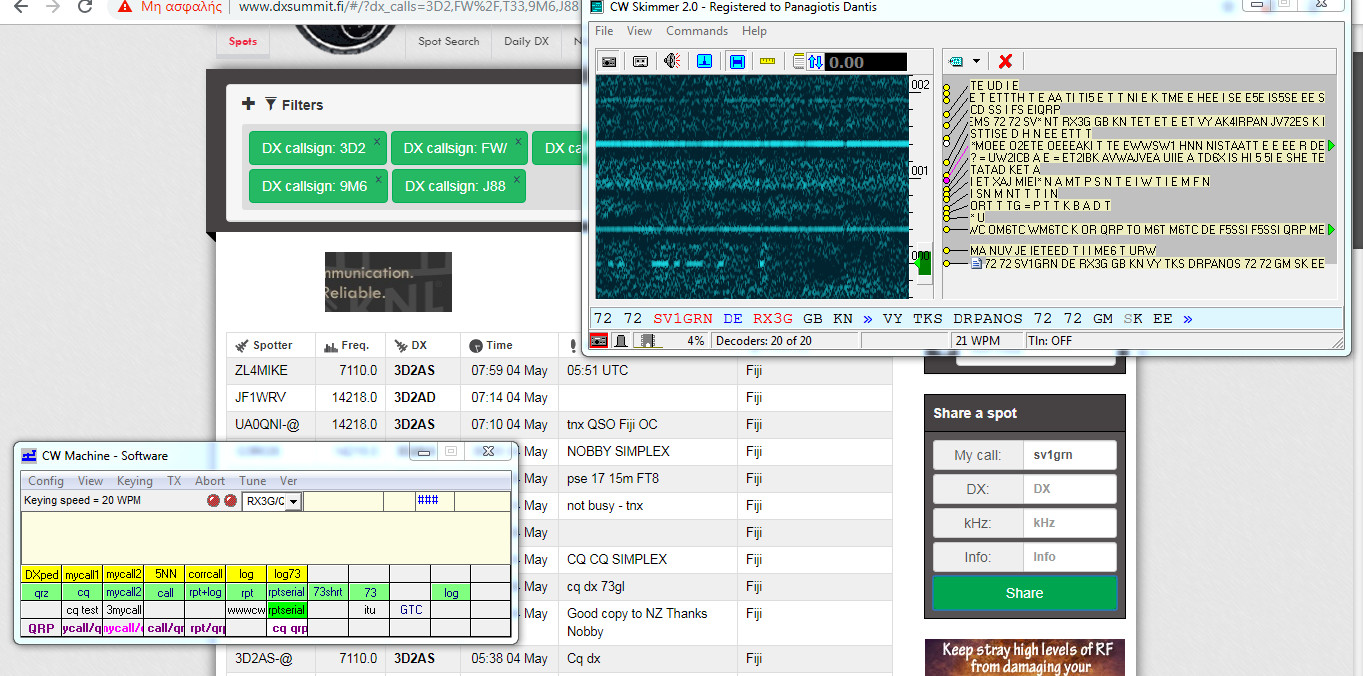The image size is (1363, 676).
Task: Click the blue save session icon
Action: pyautogui.click(x=736, y=61)
